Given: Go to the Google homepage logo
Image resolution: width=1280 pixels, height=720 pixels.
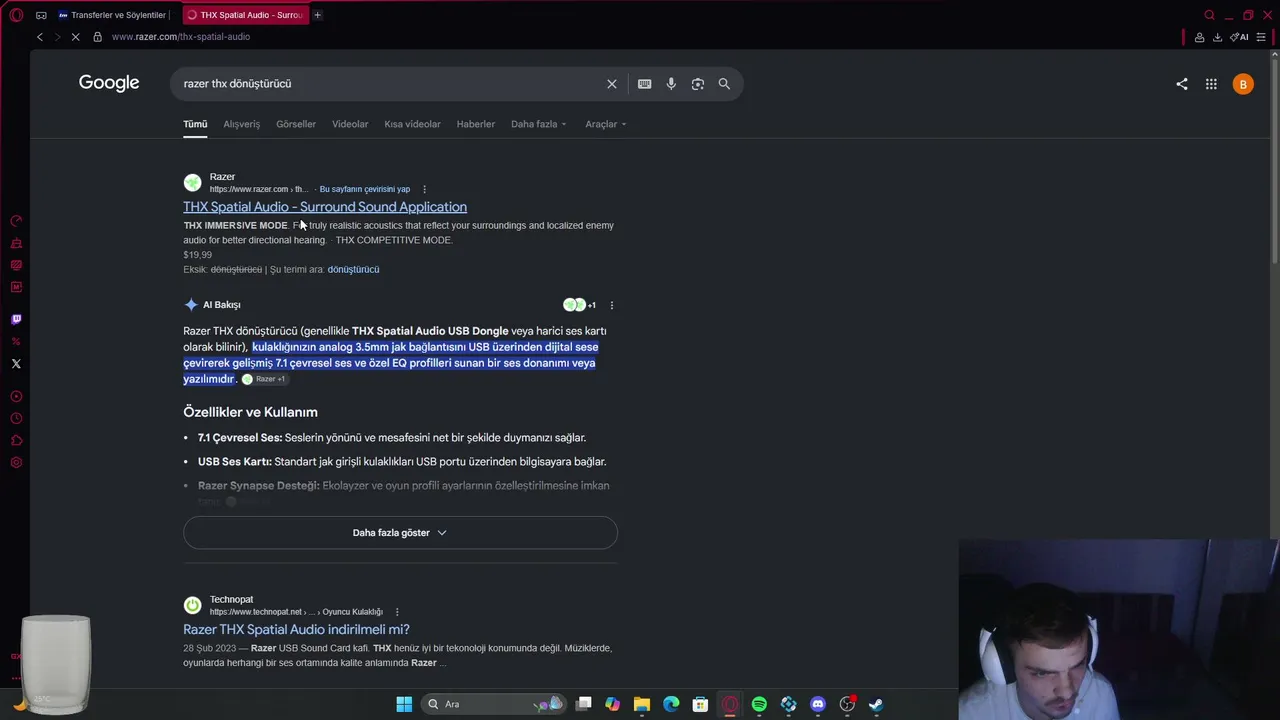Looking at the screenshot, I should click(x=109, y=83).
